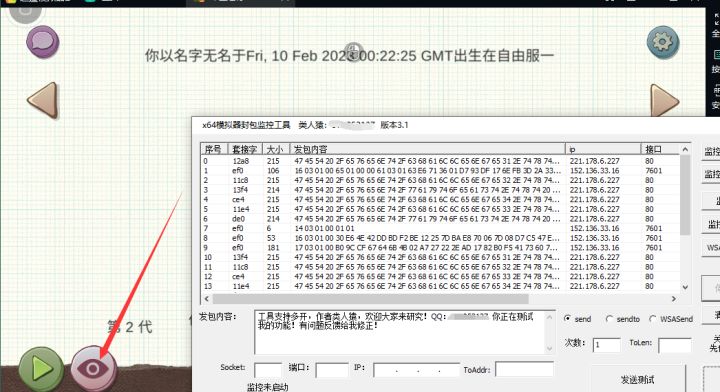
Task: Sort by the 大小 column header
Action: pos(276,149)
